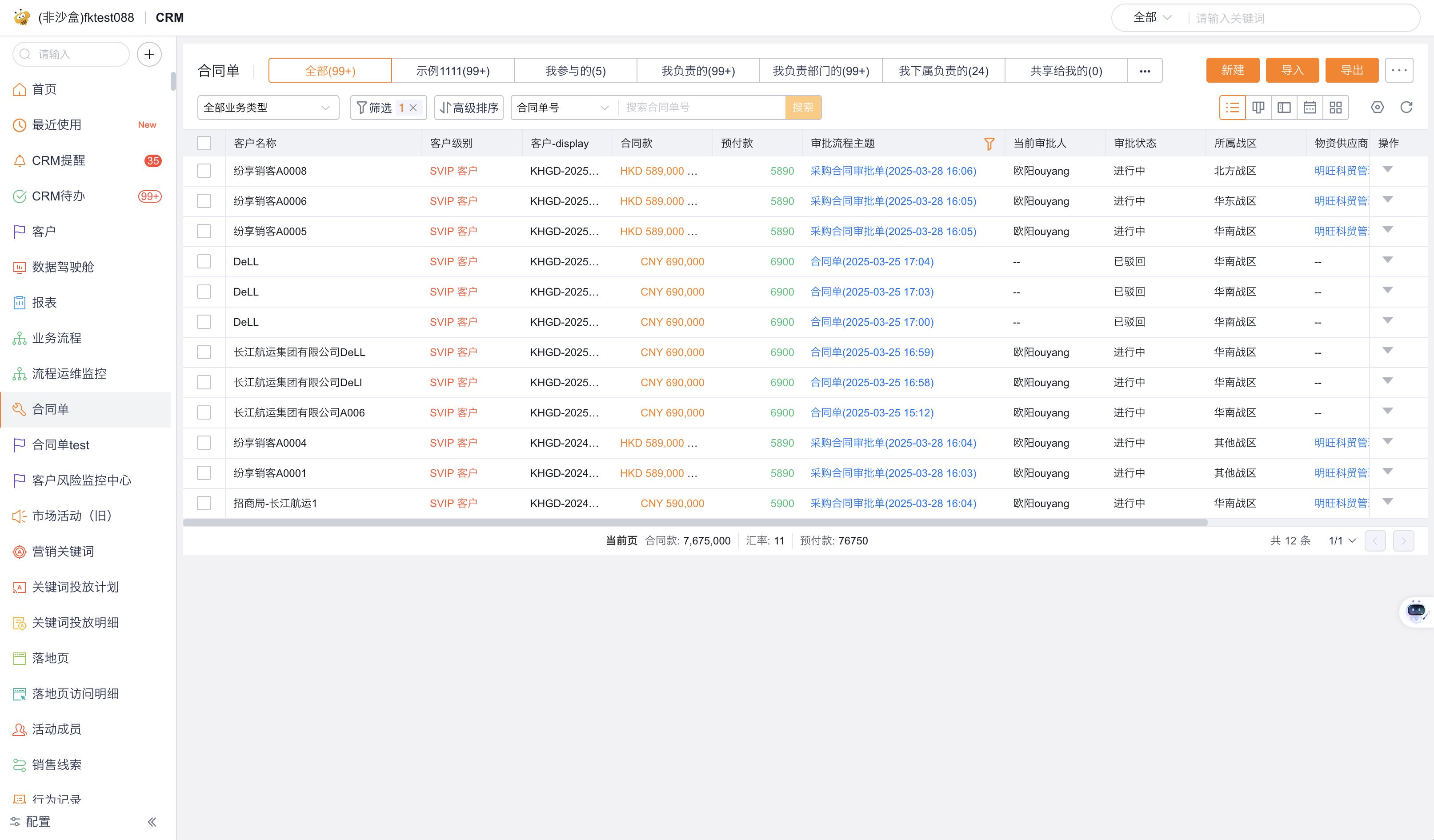Open 报表 report icon
The height and width of the screenshot is (840, 1434).
click(20, 302)
